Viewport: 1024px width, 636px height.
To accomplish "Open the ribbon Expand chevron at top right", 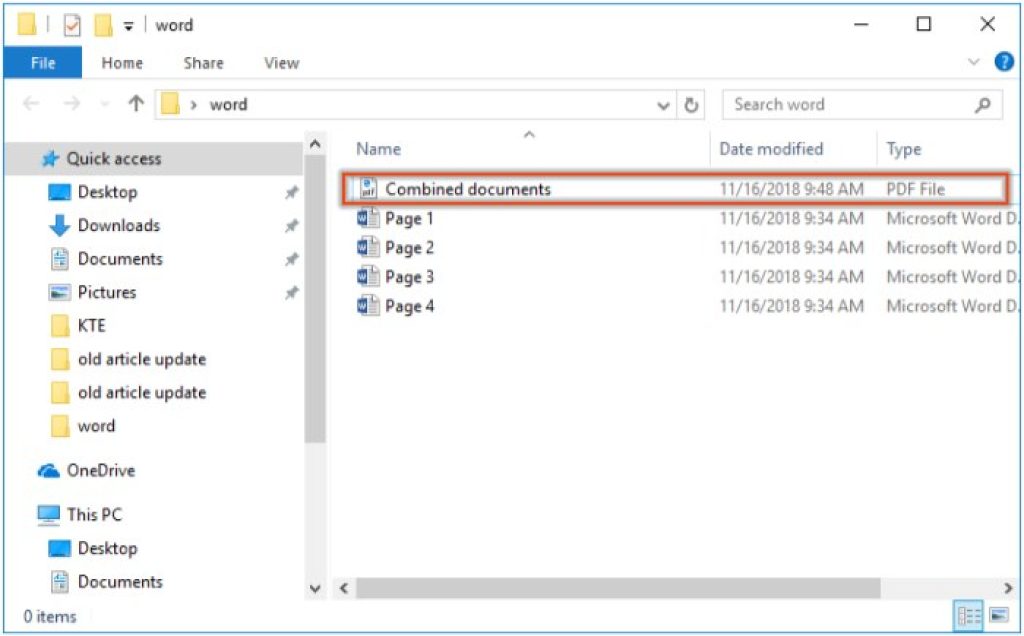I will click(x=973, y=61).
